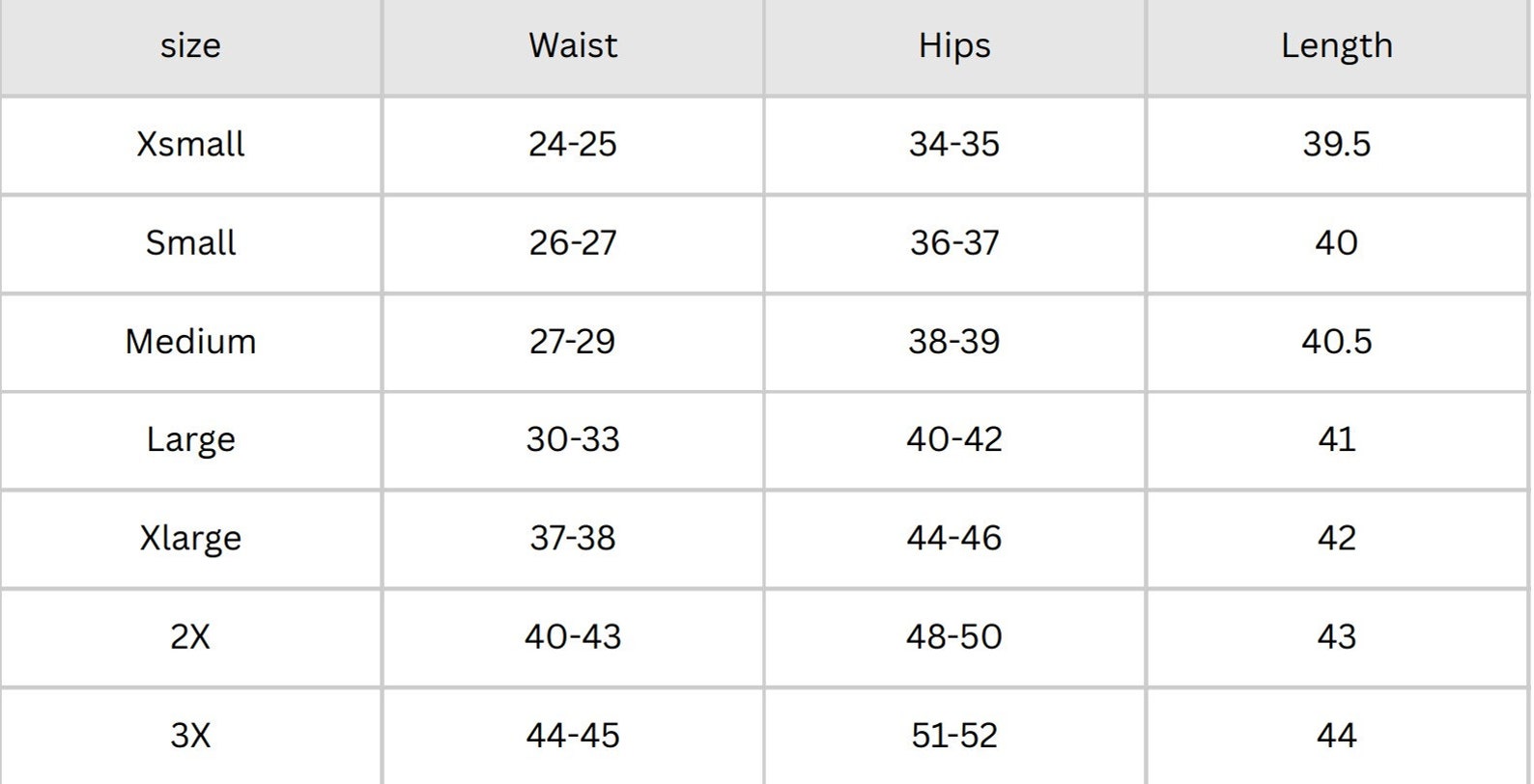This screenshot has height=784, width=1534.
Task: Select hips value 36-37
Action: (x=954, y=242)
